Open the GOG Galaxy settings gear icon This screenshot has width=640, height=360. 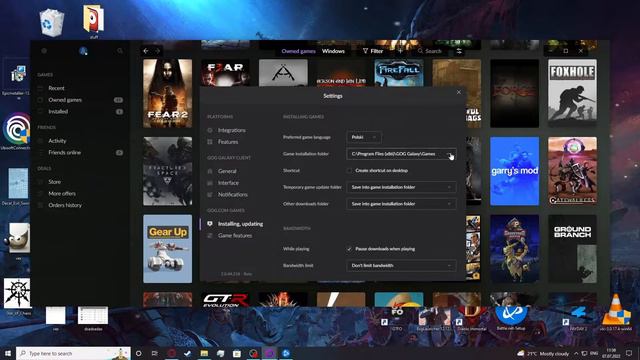coord(44,51)
